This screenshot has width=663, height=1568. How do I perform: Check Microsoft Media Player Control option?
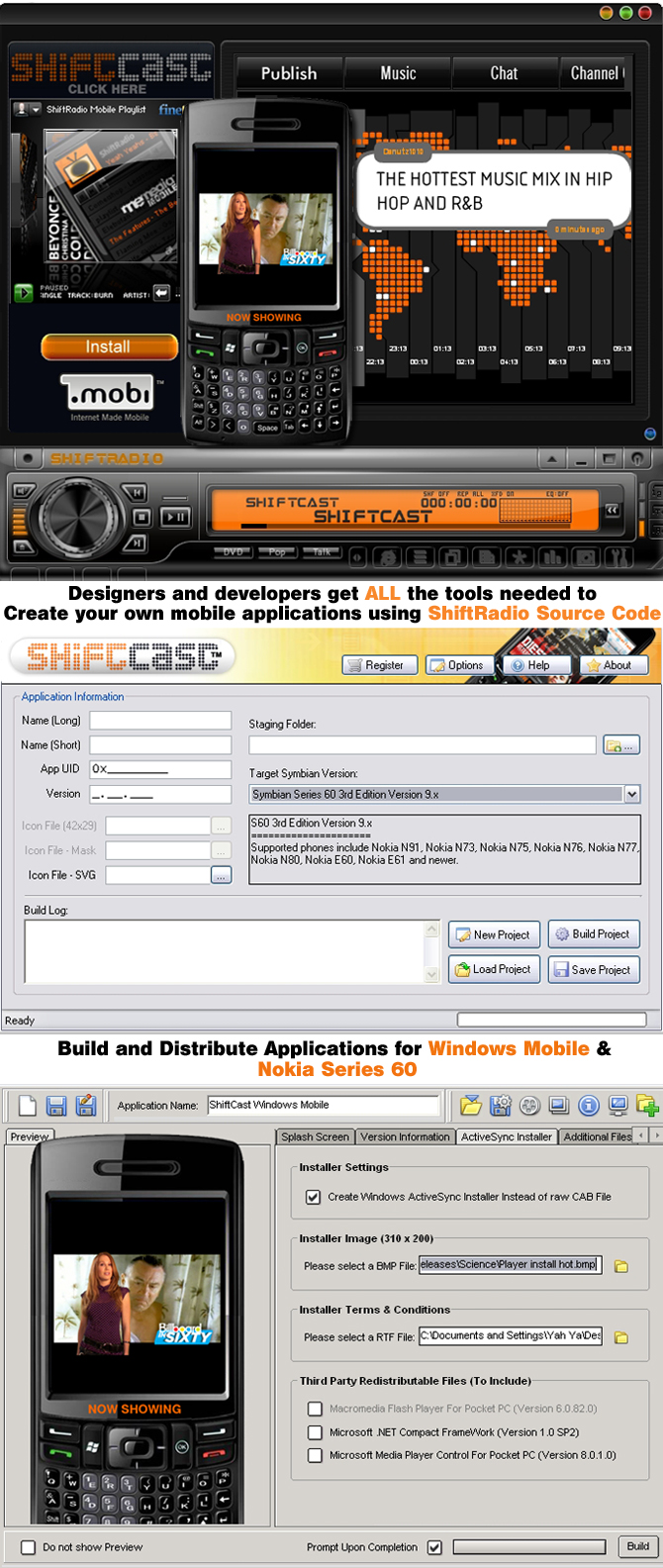[315, 1455]
